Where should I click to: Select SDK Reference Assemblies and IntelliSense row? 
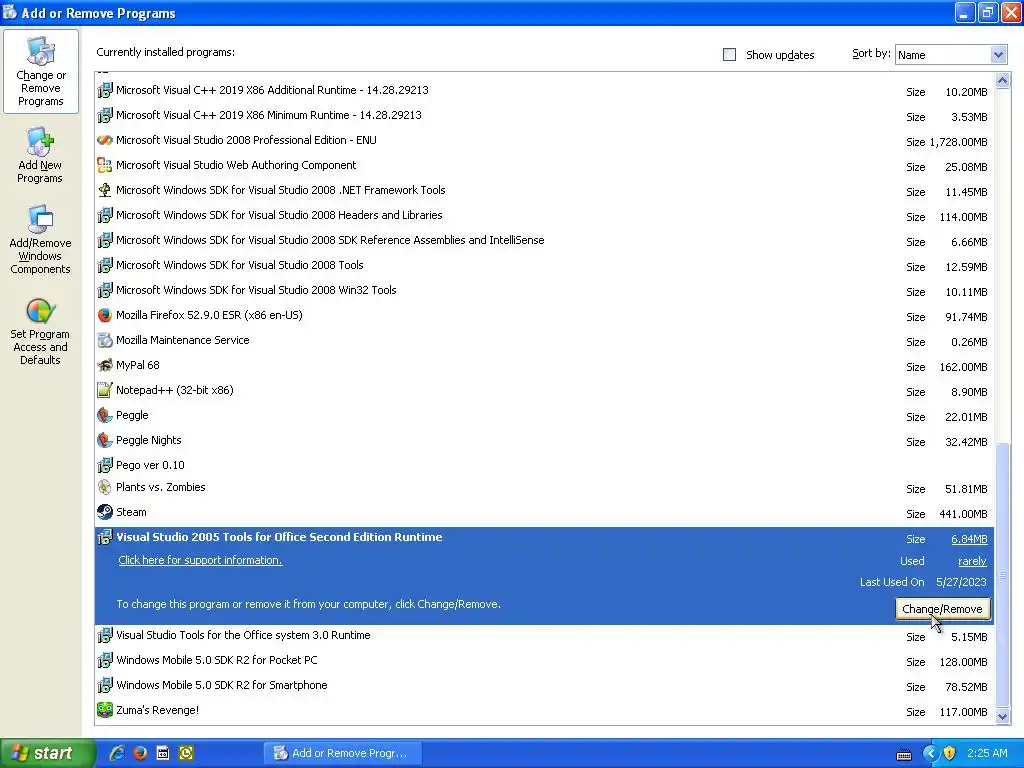[x=543, y=240]
